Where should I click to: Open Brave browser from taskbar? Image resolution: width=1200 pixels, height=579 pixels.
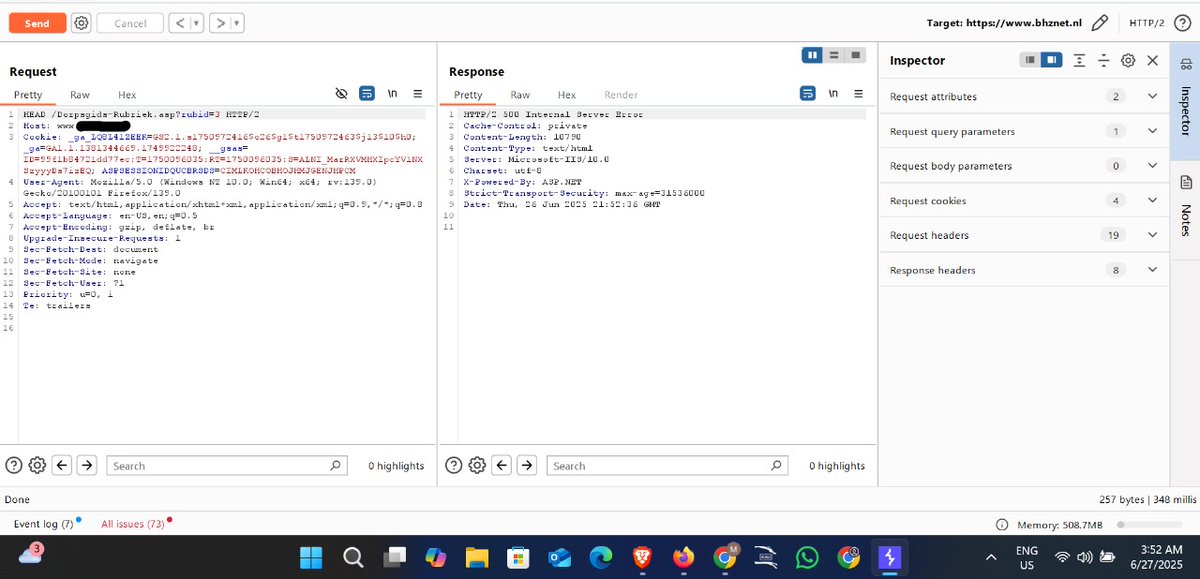point(641,557)
